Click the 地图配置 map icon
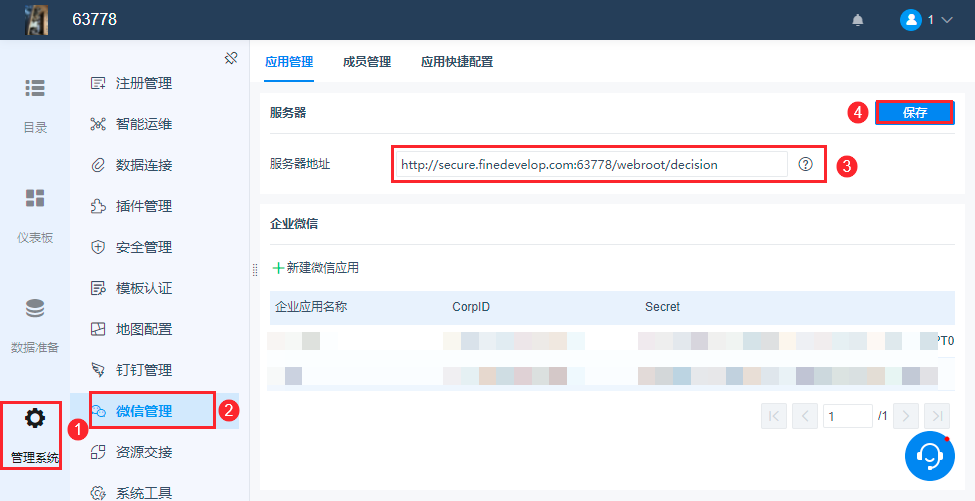This screenshot has height=501, width=975. pyautogui.click(x=98, y=329)
